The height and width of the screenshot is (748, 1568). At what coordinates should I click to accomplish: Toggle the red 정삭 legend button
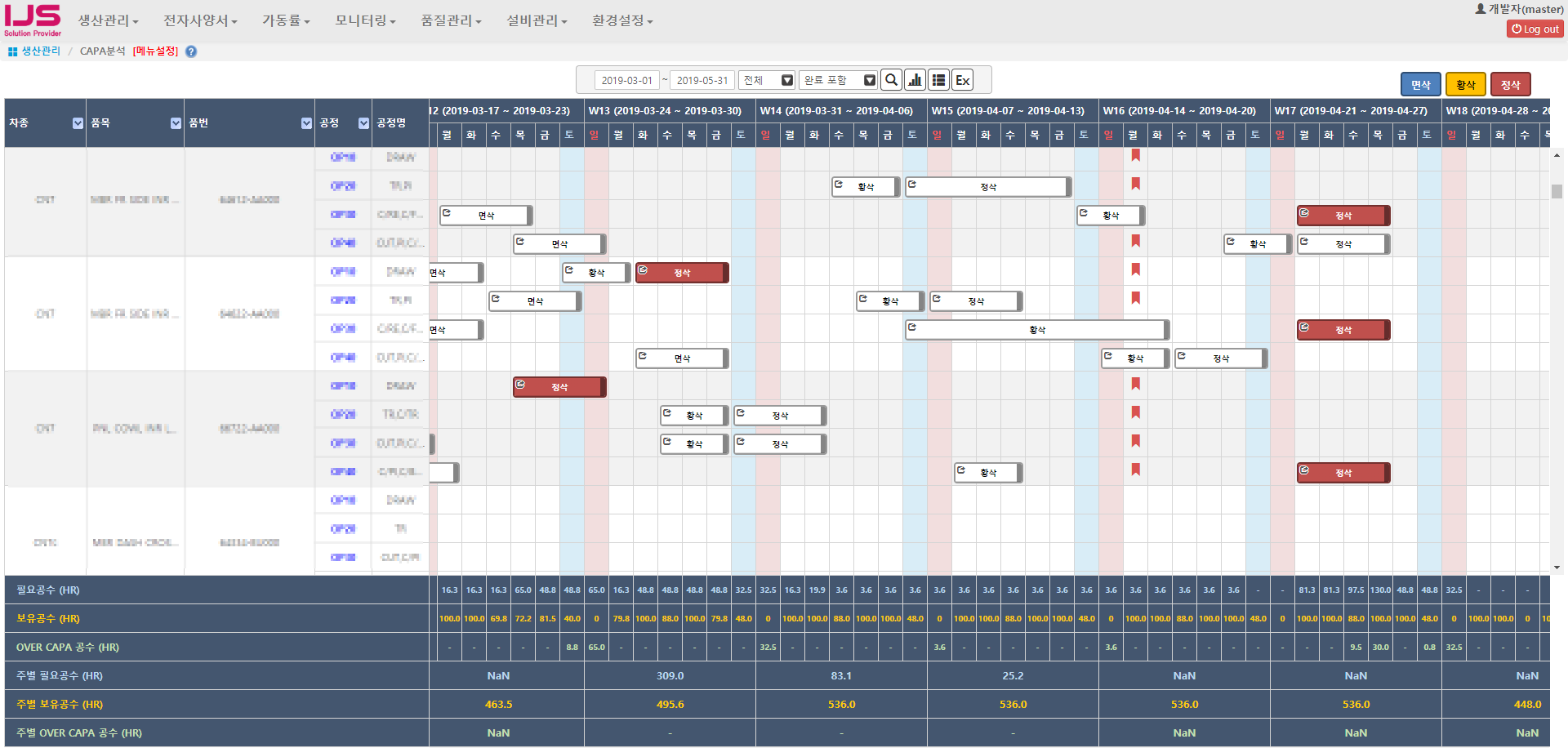pyautogui.click(x=1510, y=85)
